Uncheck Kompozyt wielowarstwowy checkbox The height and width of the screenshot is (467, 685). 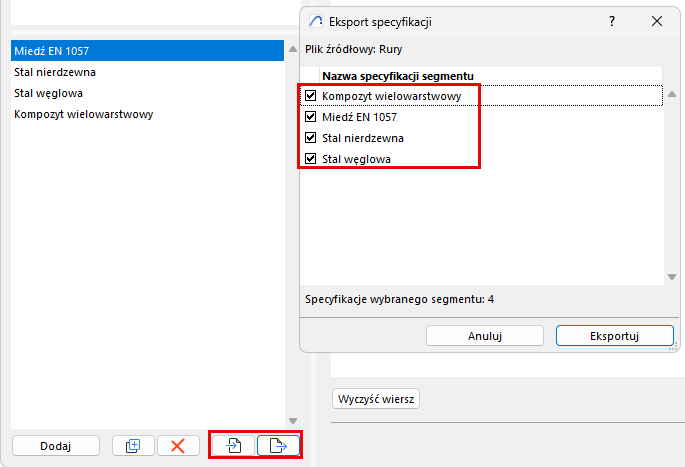311,96
